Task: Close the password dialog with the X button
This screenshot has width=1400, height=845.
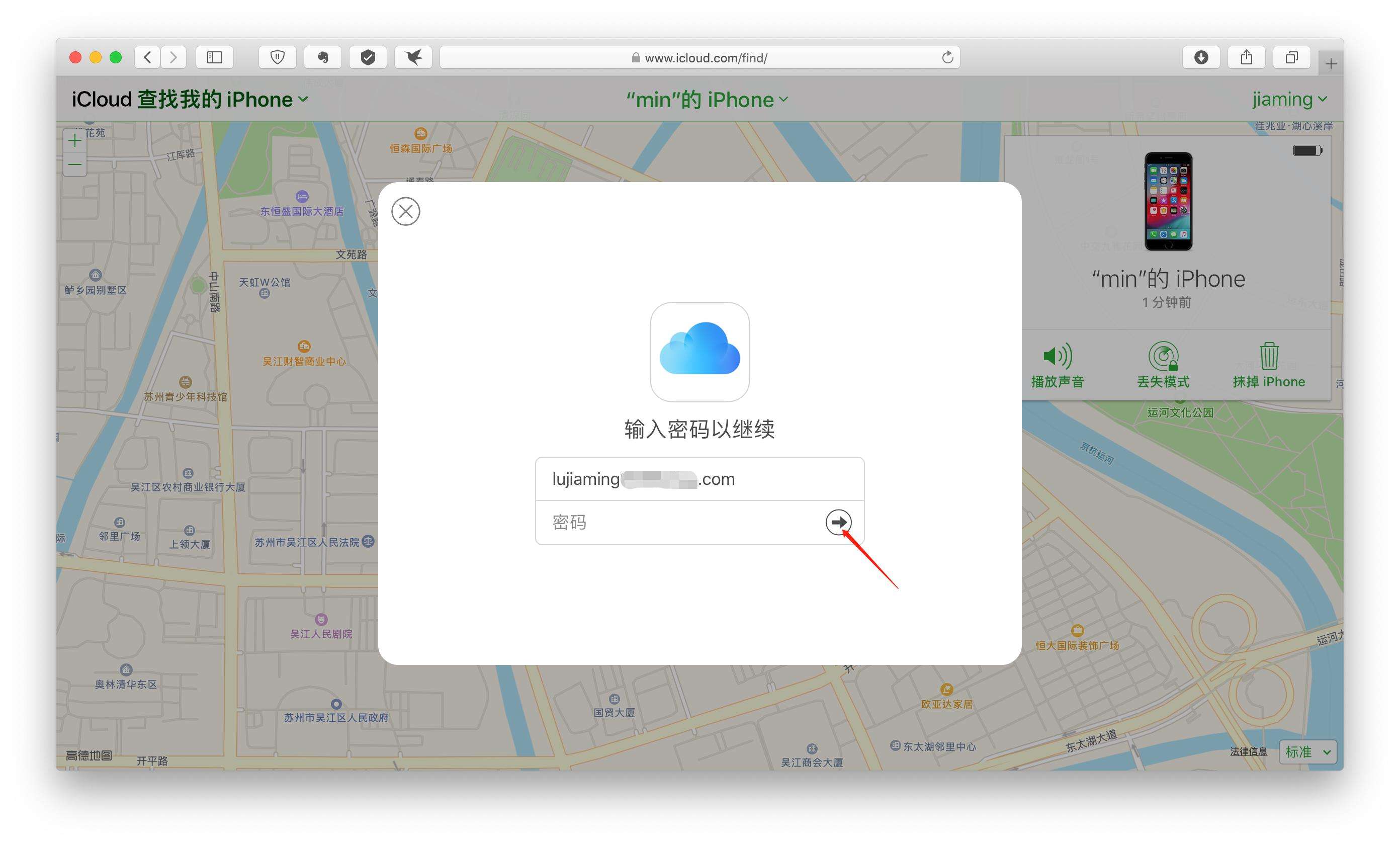Action: [406, 211]
